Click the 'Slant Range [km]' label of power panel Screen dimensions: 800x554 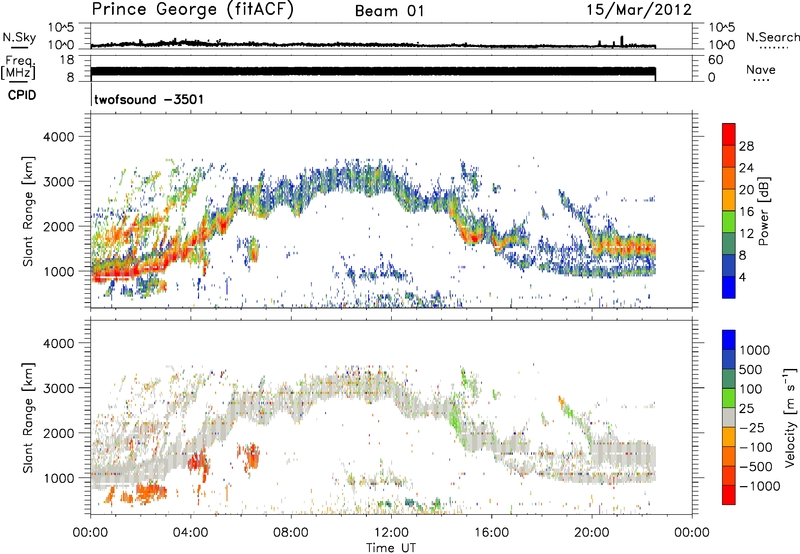(x=28, y=211)
